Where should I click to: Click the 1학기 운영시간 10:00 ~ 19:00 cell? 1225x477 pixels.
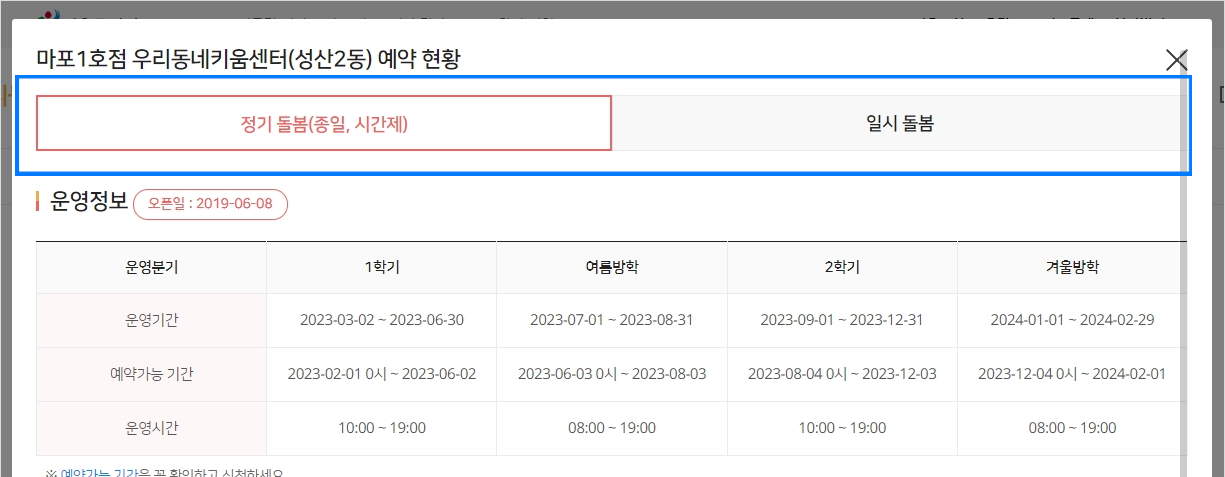point(382,428)
